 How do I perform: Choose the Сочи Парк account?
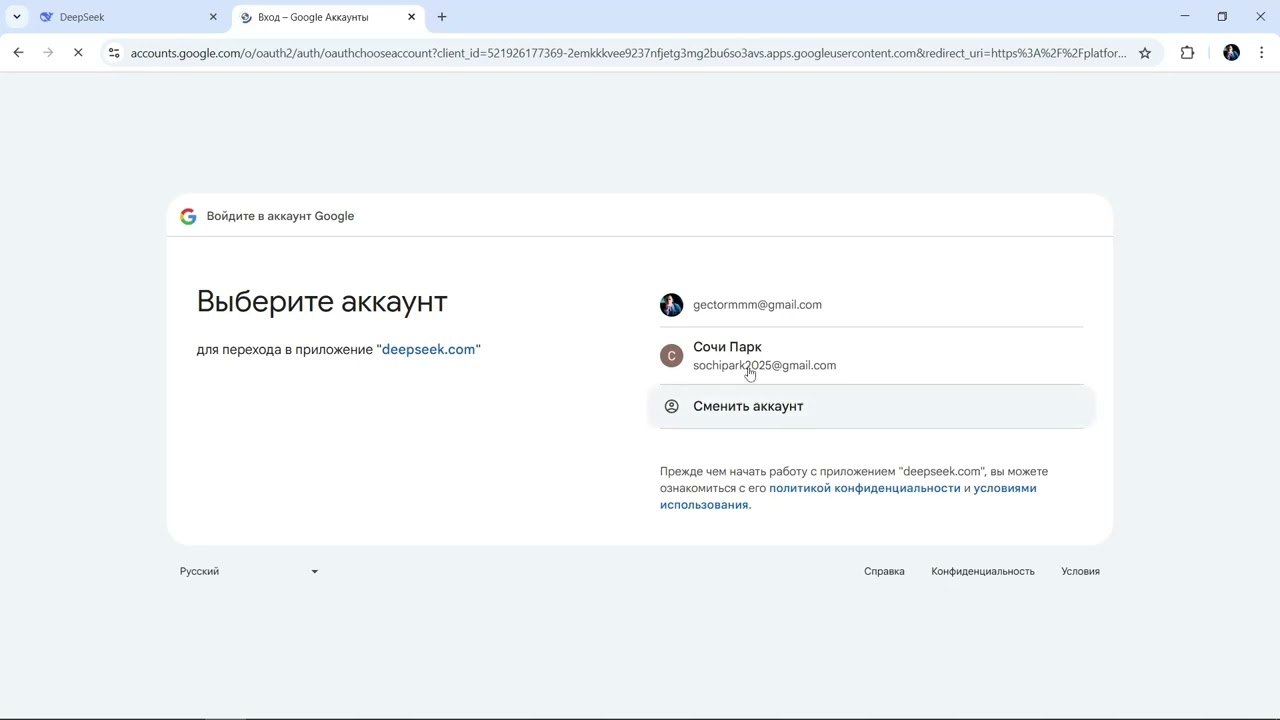872,356
